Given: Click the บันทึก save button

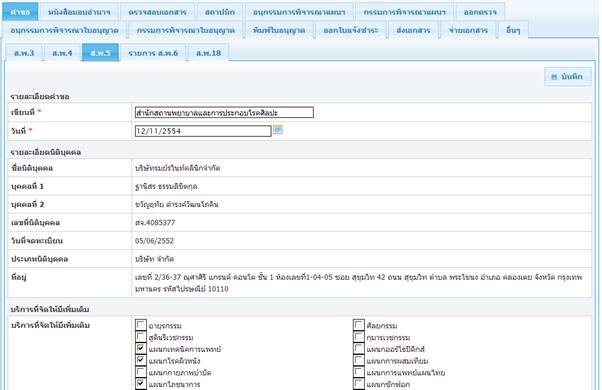Looking at the screenshot, I should coord(567,77).
